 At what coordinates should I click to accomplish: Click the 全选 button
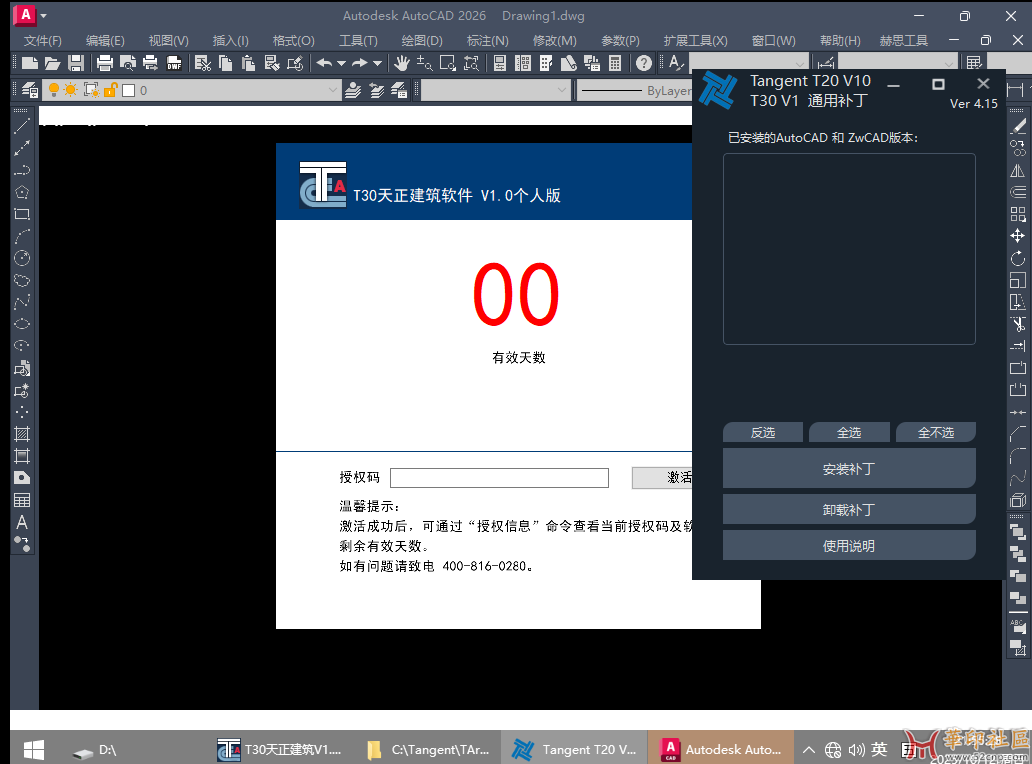[848, 432]
